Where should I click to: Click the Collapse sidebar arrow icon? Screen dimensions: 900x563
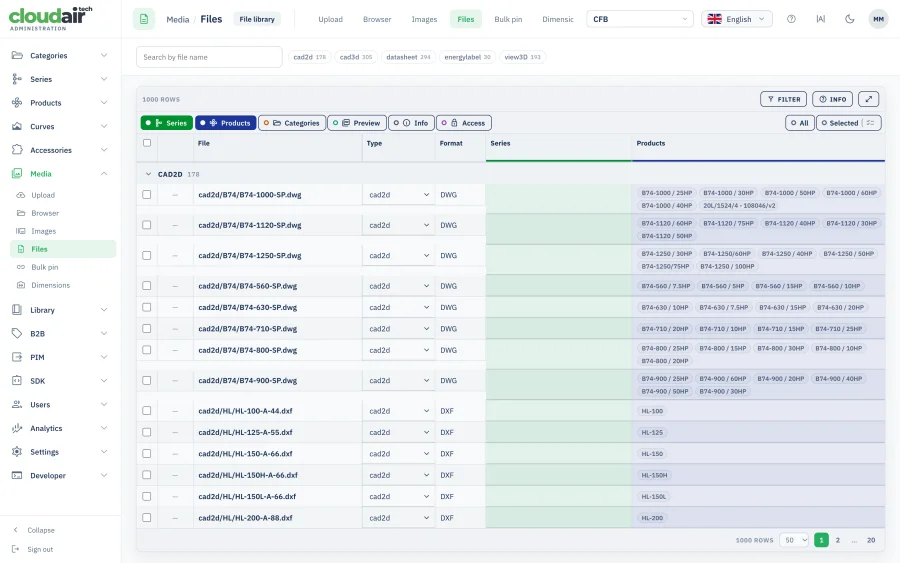(15, 530)
